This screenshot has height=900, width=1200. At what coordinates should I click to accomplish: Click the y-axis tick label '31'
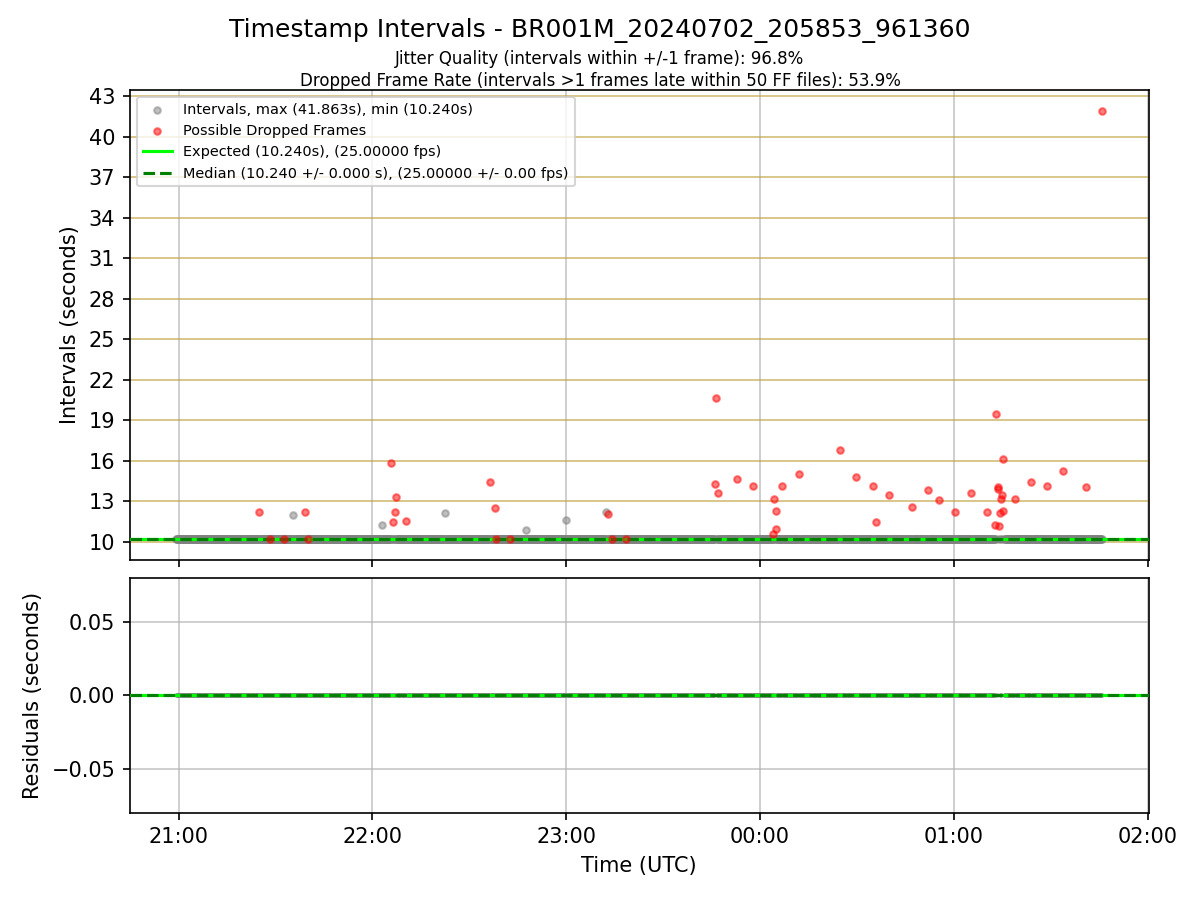(x=103, y=259)
